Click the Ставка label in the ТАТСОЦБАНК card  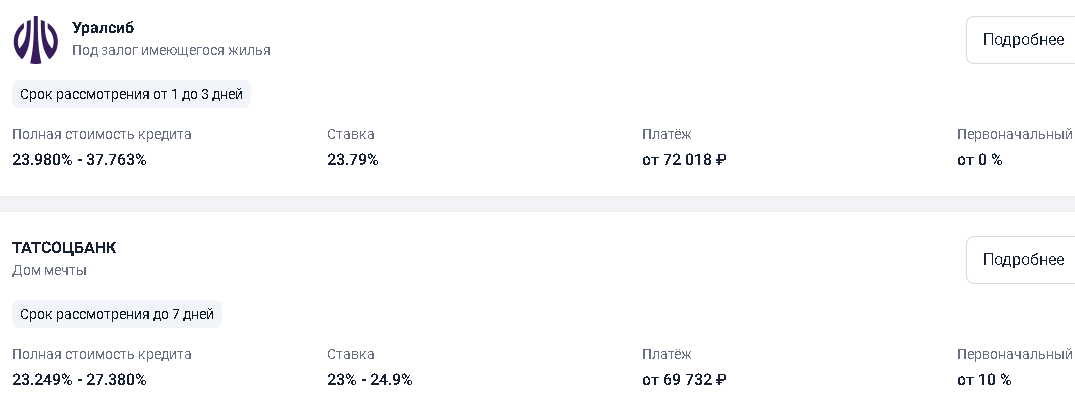[x=350, y=354]
